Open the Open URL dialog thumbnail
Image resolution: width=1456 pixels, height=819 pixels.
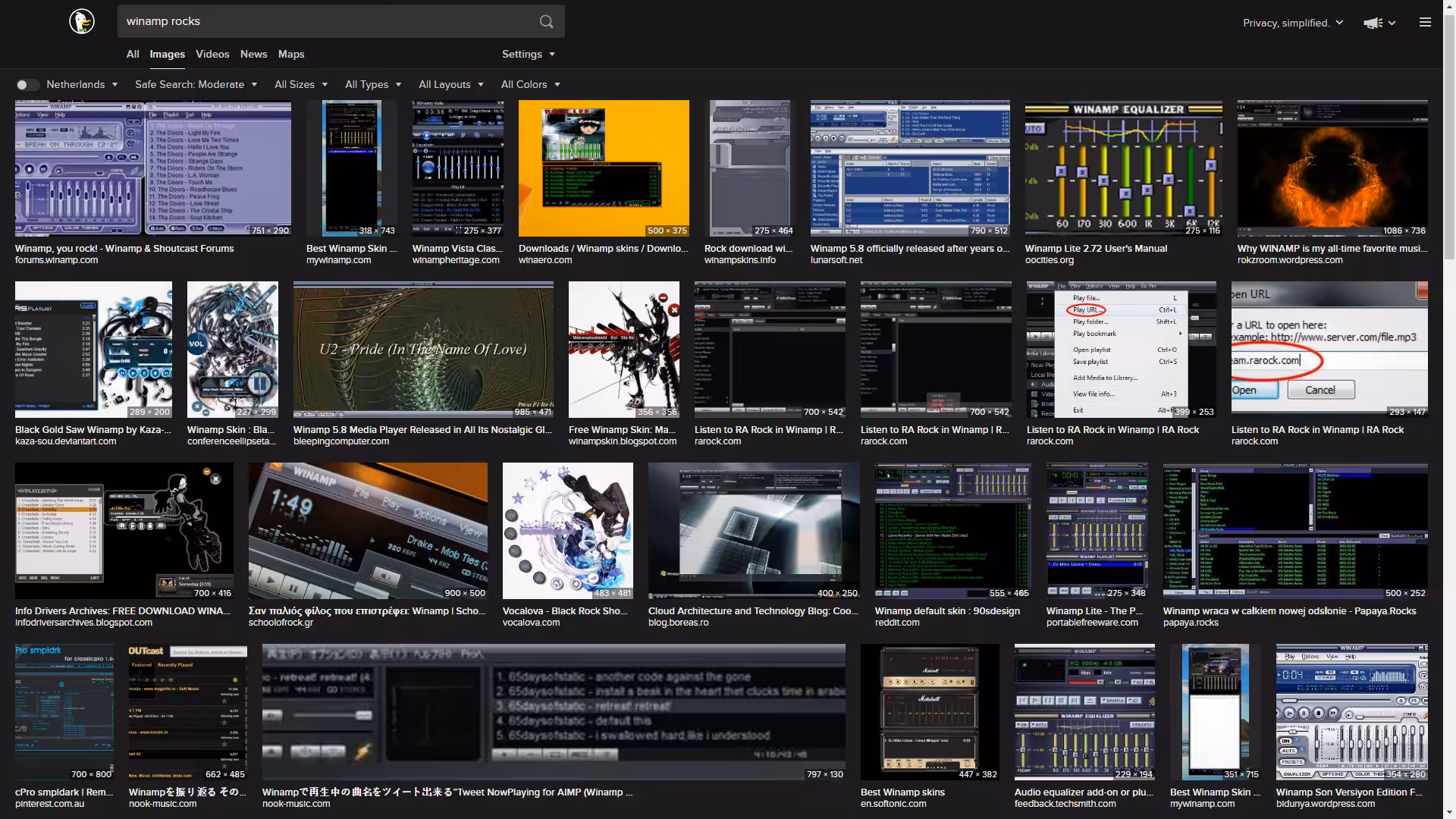pos(1329,350)
